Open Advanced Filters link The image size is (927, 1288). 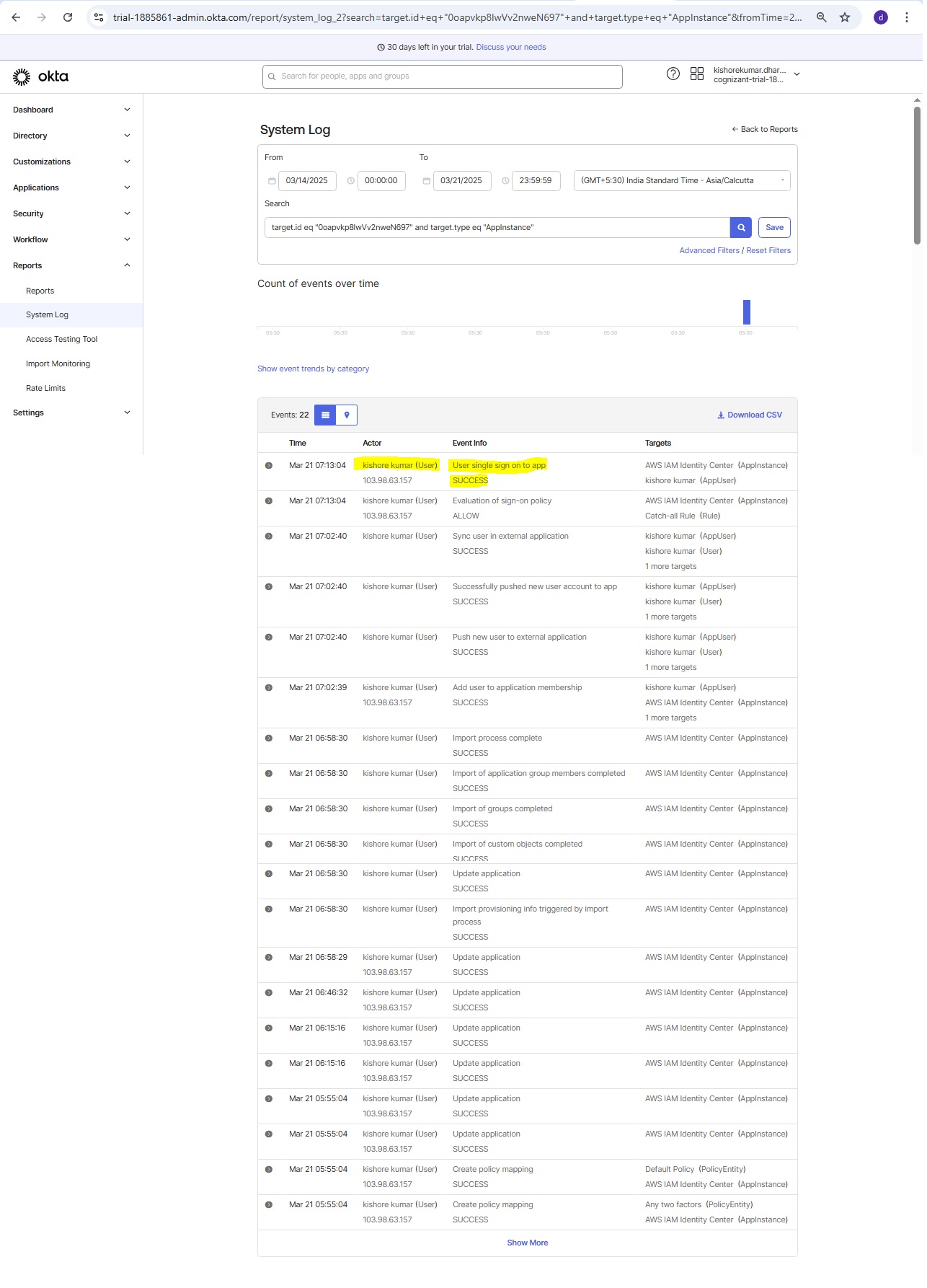click(x=709, y=250)
